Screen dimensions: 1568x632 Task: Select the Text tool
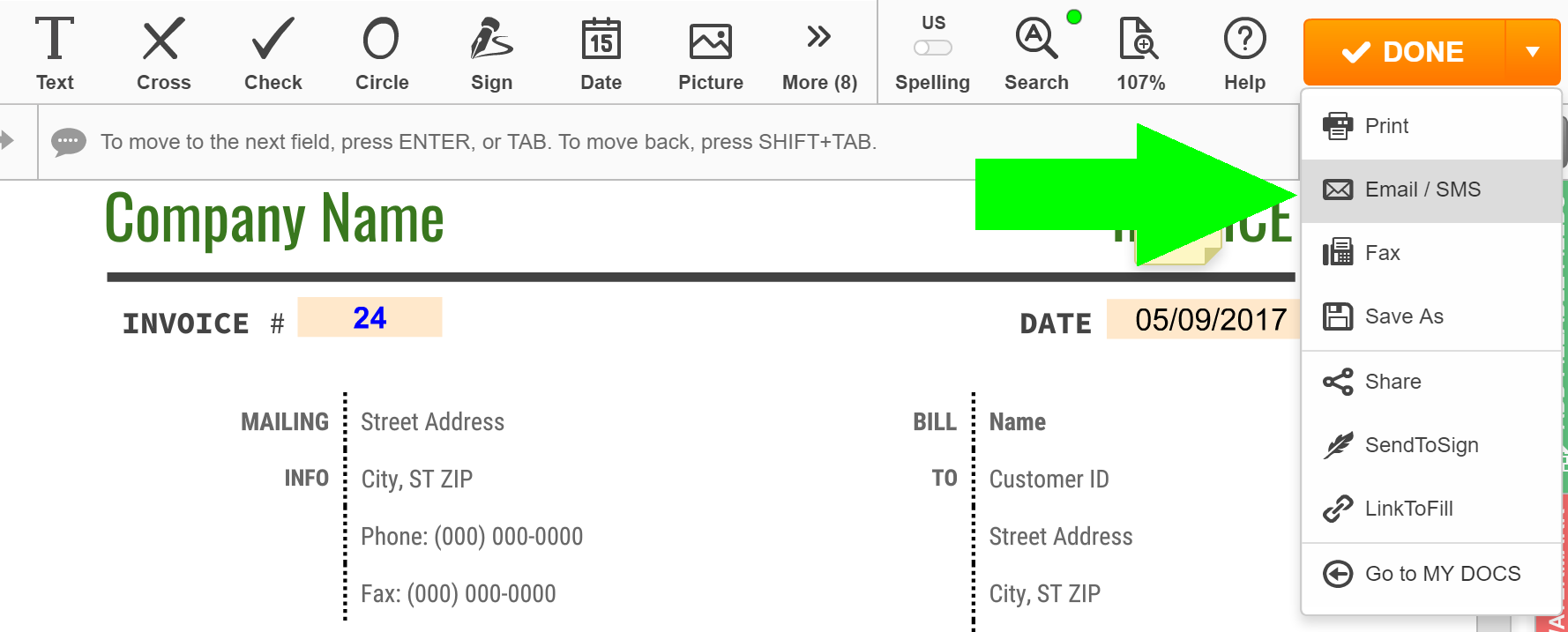(55, 54)
